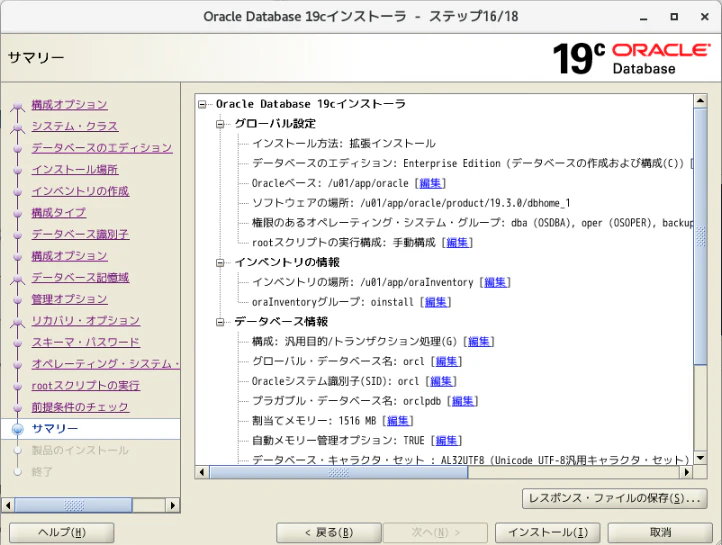Edit インベントリの場所 link
This screenshot has width=722, height=545.
[495, 282]
